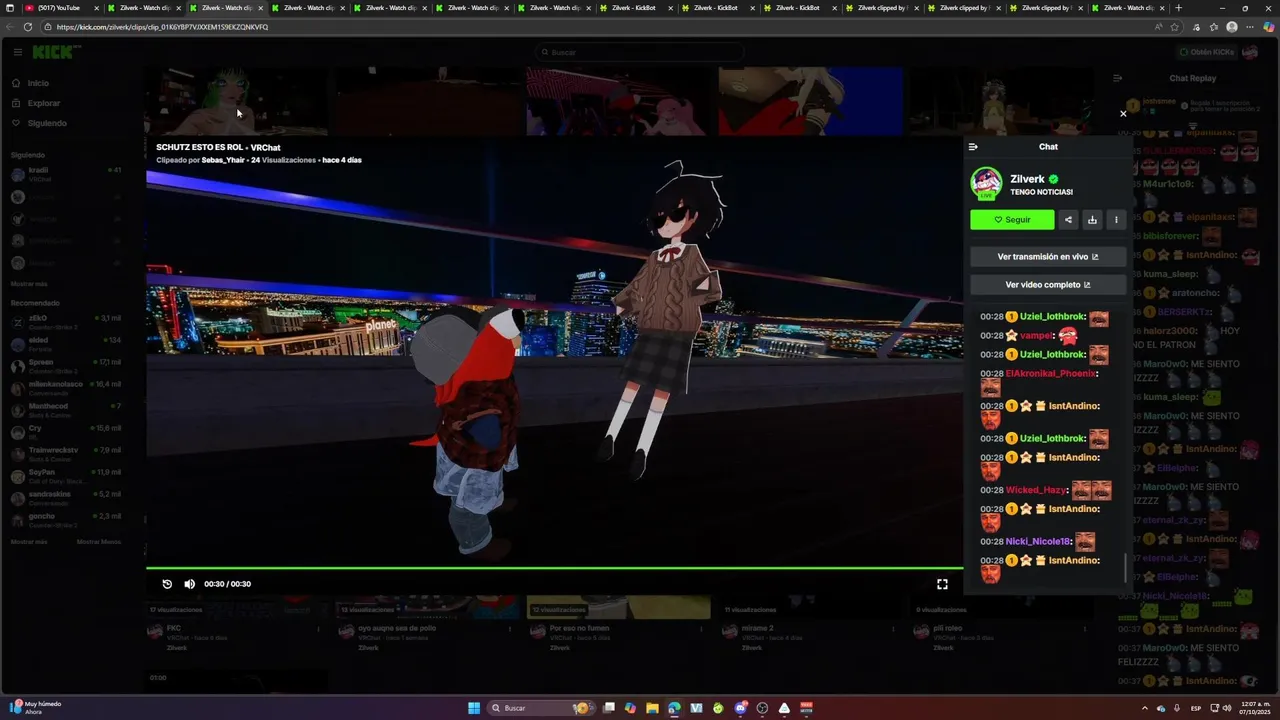1280x720 pixels.
Task: Open Explorar in the sidebar
Action: click(44, 103)
